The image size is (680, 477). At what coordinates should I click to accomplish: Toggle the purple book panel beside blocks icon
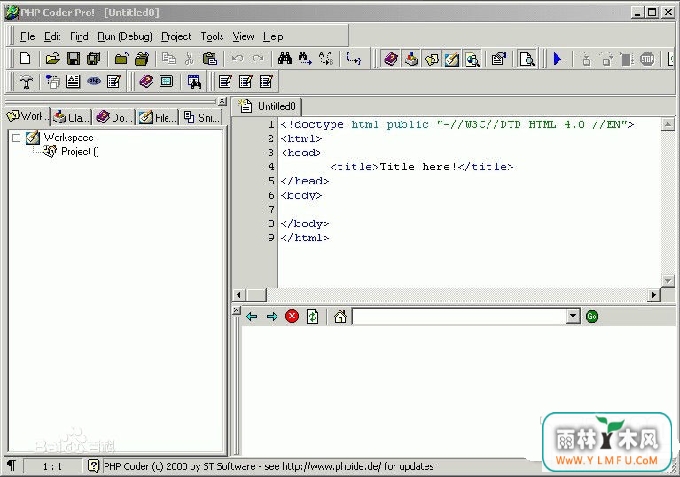click(391, 59)
